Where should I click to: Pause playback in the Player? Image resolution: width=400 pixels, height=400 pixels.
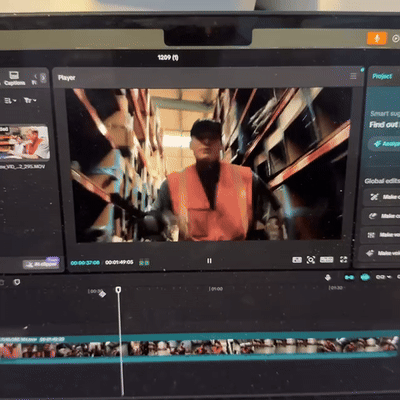point(209,261)
